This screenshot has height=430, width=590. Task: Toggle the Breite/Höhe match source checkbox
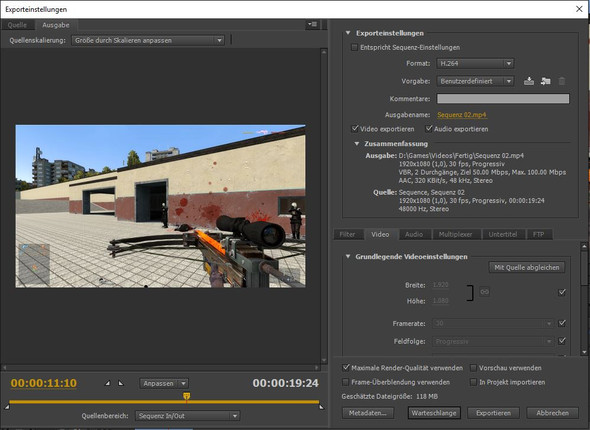562,292
